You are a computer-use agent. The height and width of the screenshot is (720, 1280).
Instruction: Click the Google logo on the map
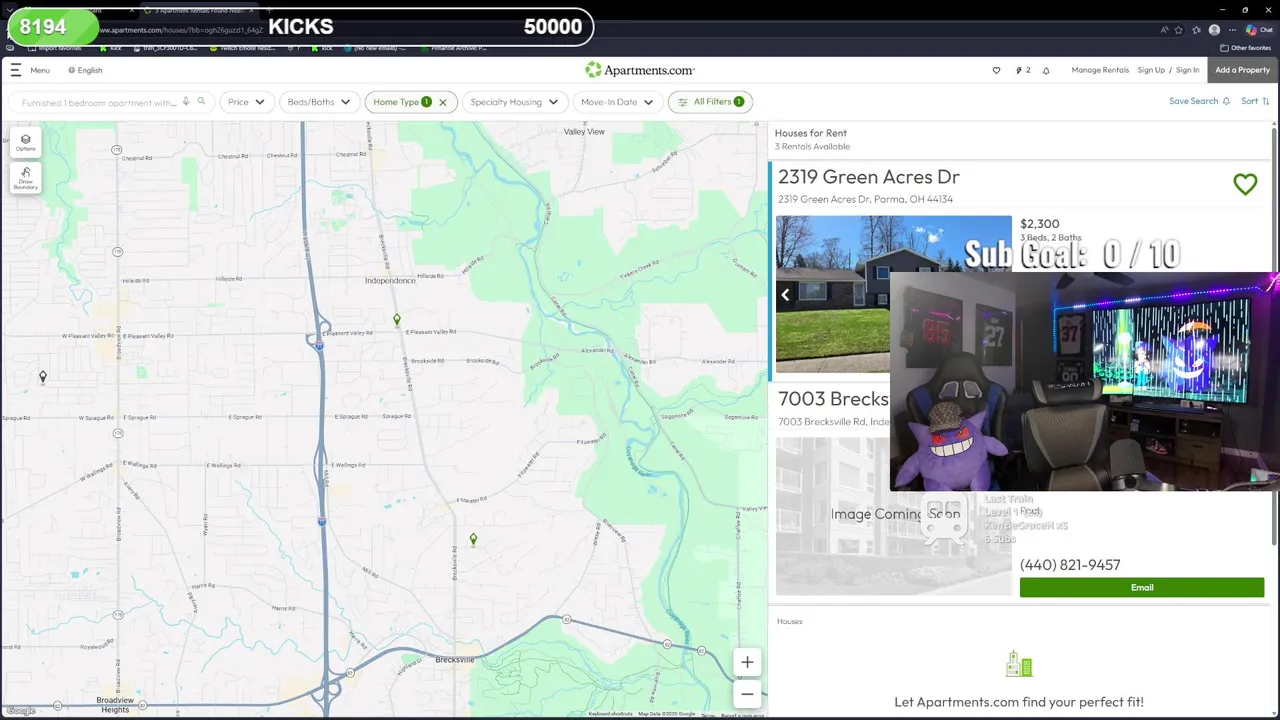click(20, 711)
